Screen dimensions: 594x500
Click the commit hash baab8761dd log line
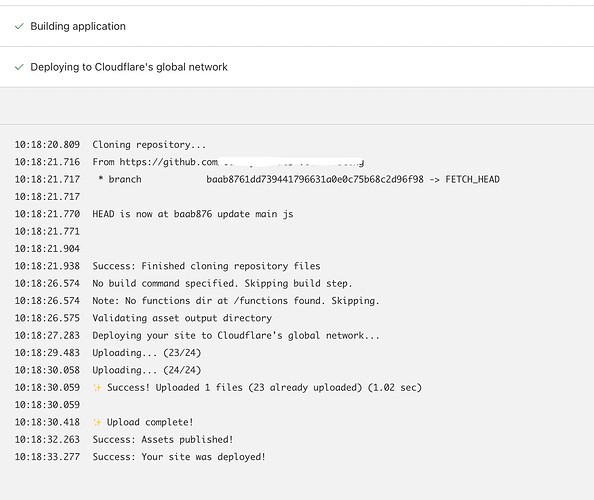315,180
